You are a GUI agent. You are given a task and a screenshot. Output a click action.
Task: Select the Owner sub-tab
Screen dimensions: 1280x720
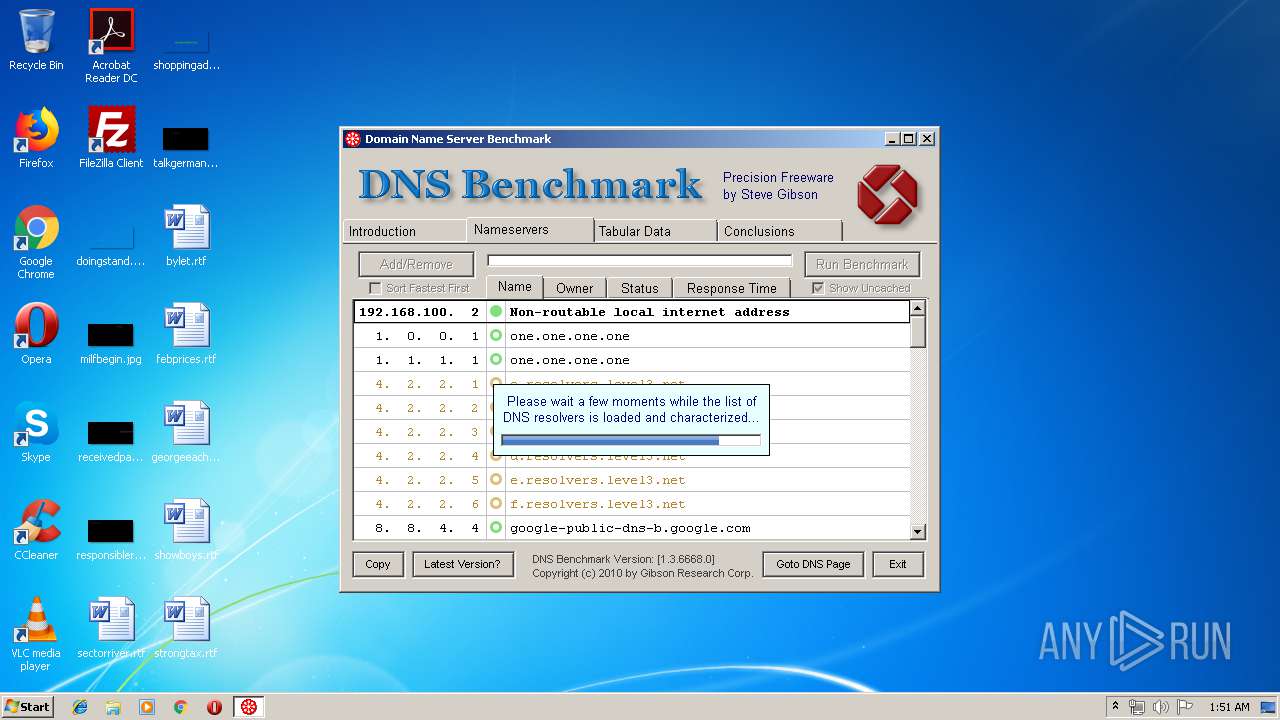click(x=575, y=288)
